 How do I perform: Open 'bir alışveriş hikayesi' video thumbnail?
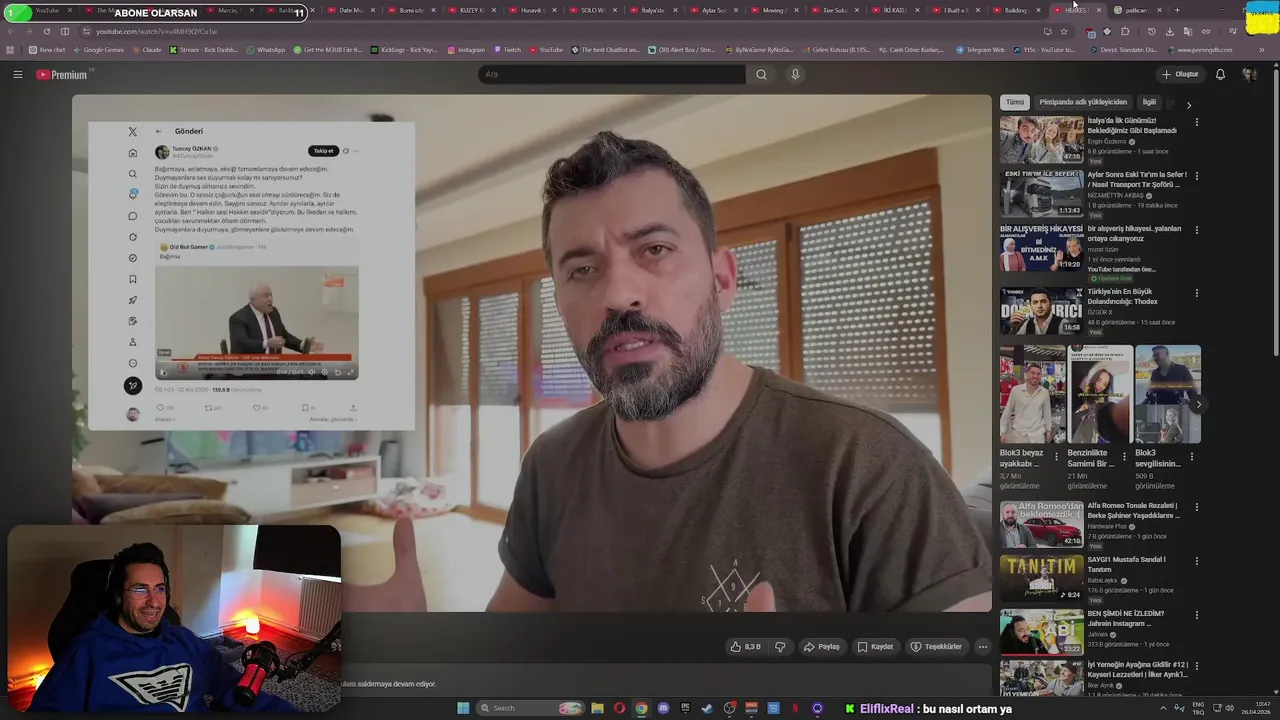[x=1041, y=247]
